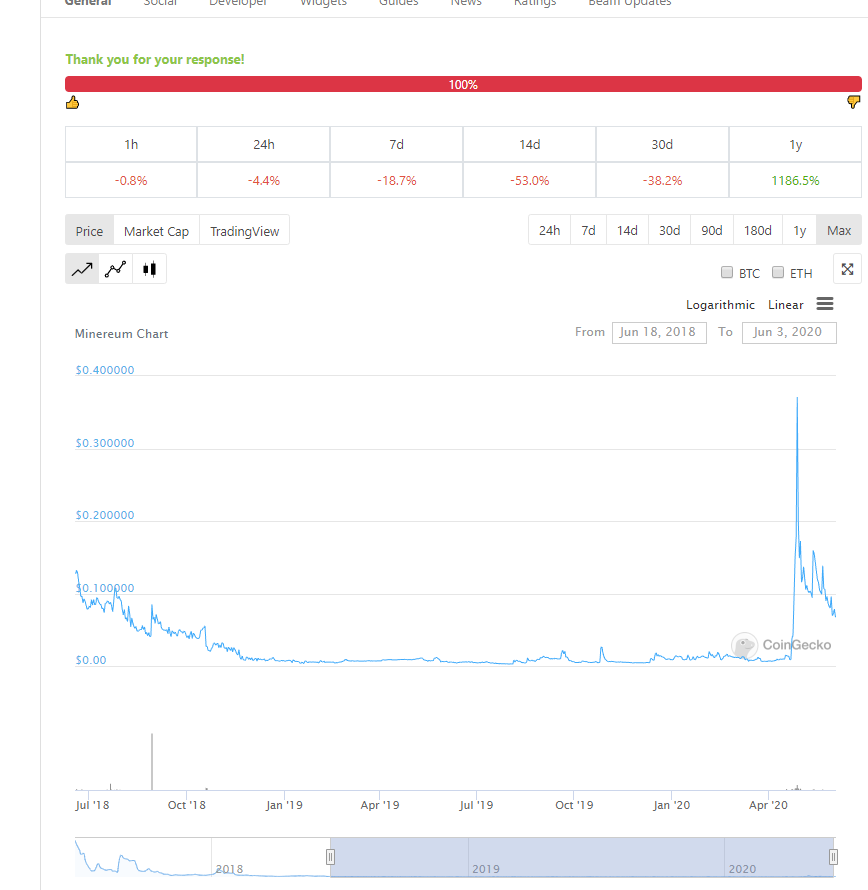
Task: Click the 1y change value 1186.5%
Action: click(x=795, y=180)
